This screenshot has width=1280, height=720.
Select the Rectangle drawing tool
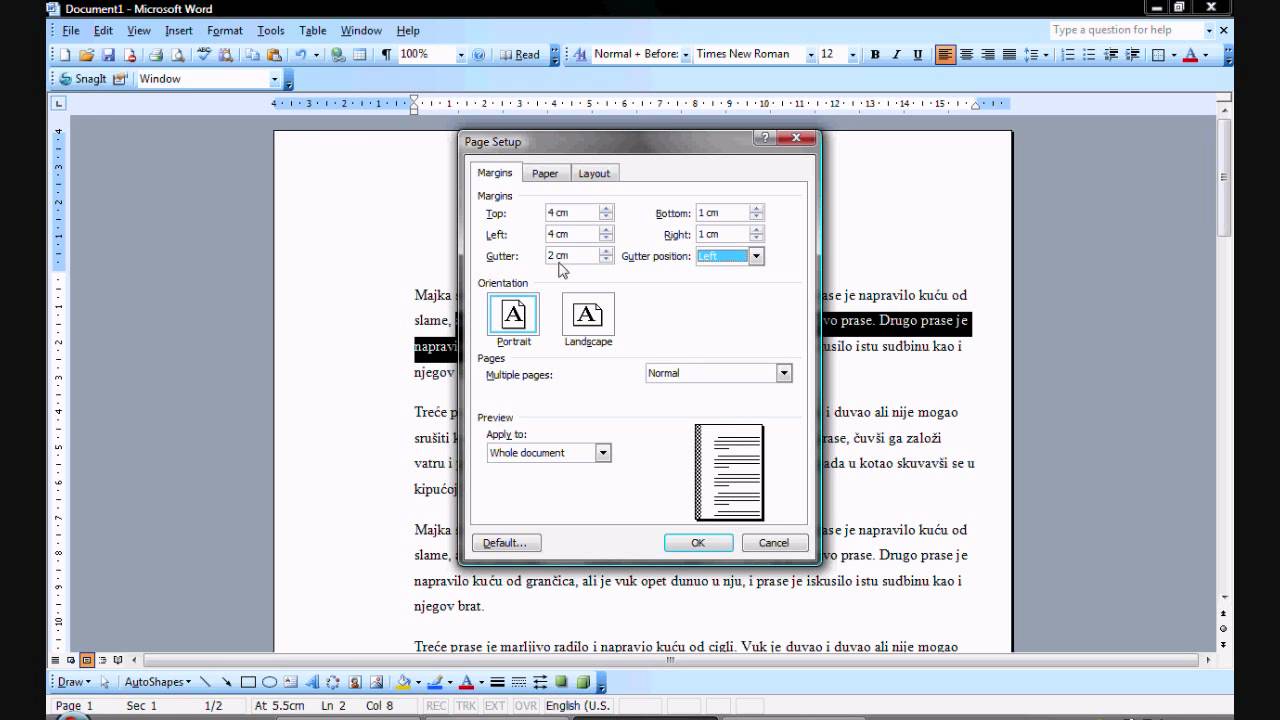coord(248,683)
